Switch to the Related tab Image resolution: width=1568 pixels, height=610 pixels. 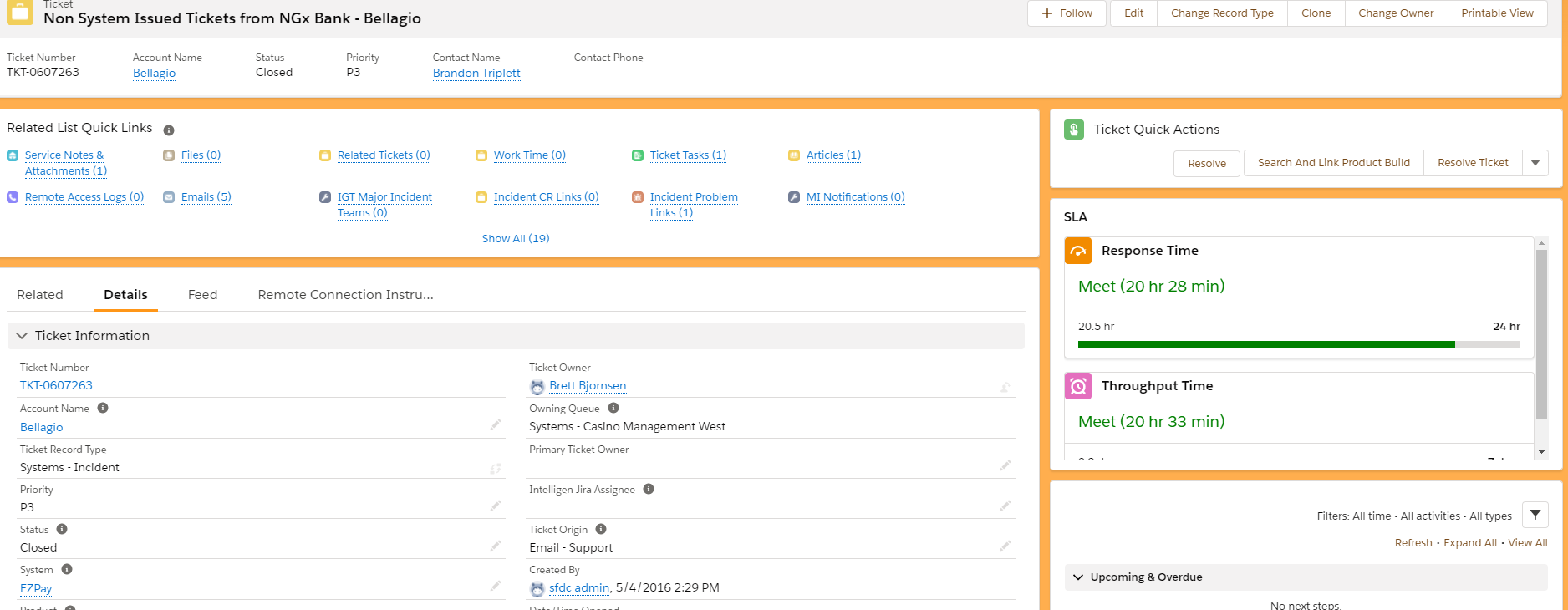[40, 295]
